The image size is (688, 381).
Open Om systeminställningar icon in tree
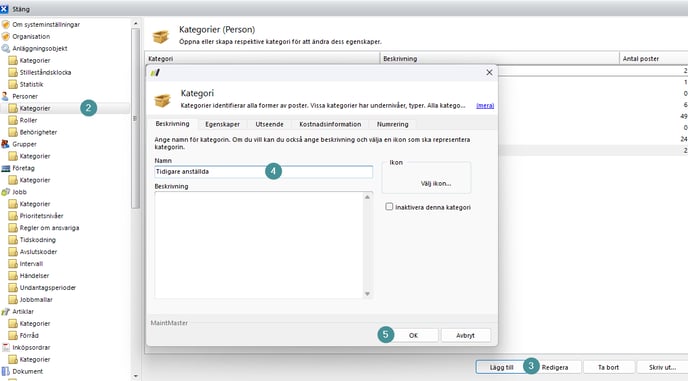(5, 25)
